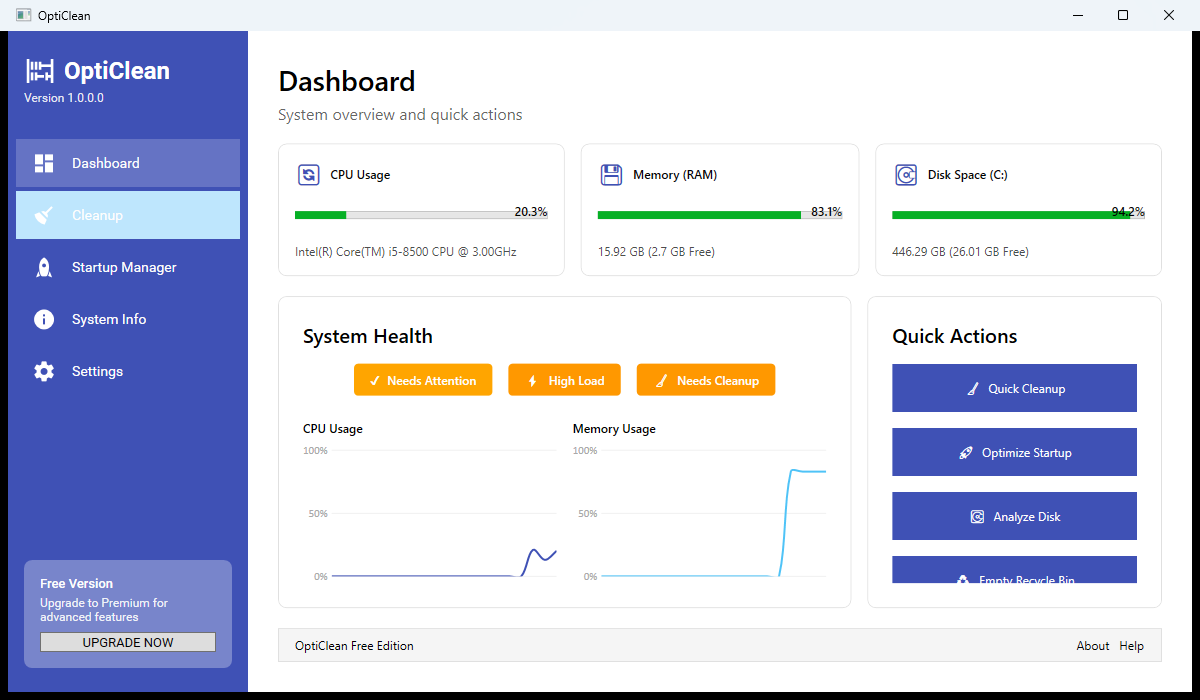Click the broom icon on Needs Cleanup badge
The width and height of the screenshot is (1200, 700).
(661, 380)
